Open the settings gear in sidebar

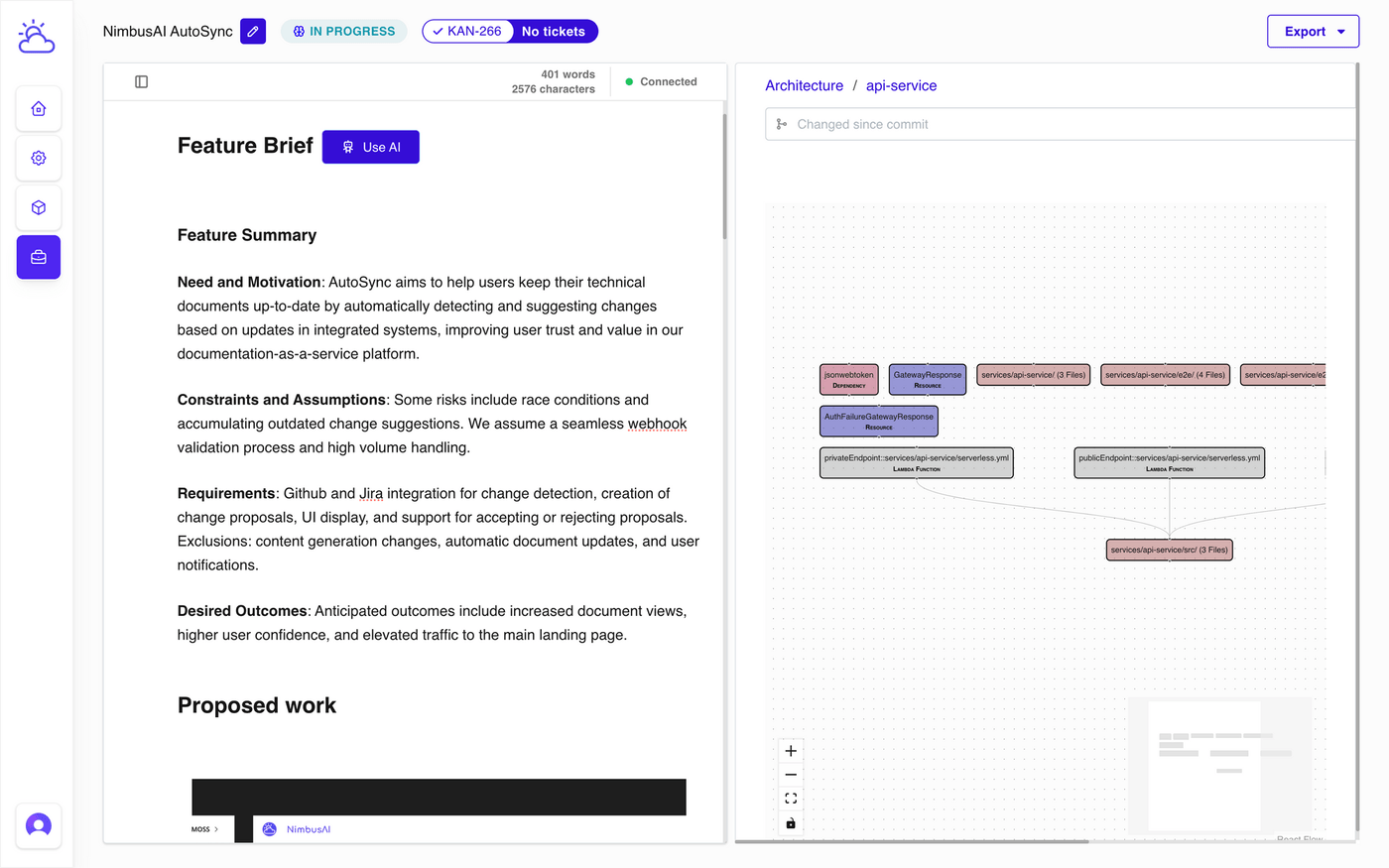pos(39,159)
